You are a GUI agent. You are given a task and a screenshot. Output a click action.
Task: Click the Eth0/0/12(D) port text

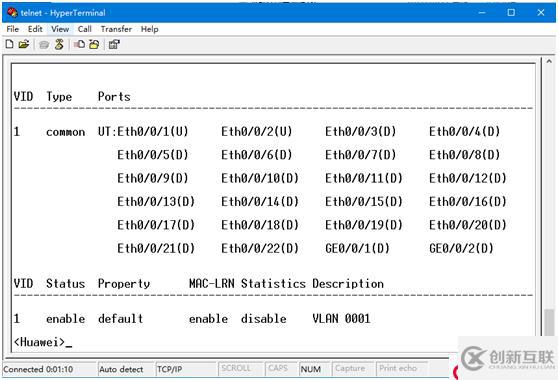pos(468,178)
